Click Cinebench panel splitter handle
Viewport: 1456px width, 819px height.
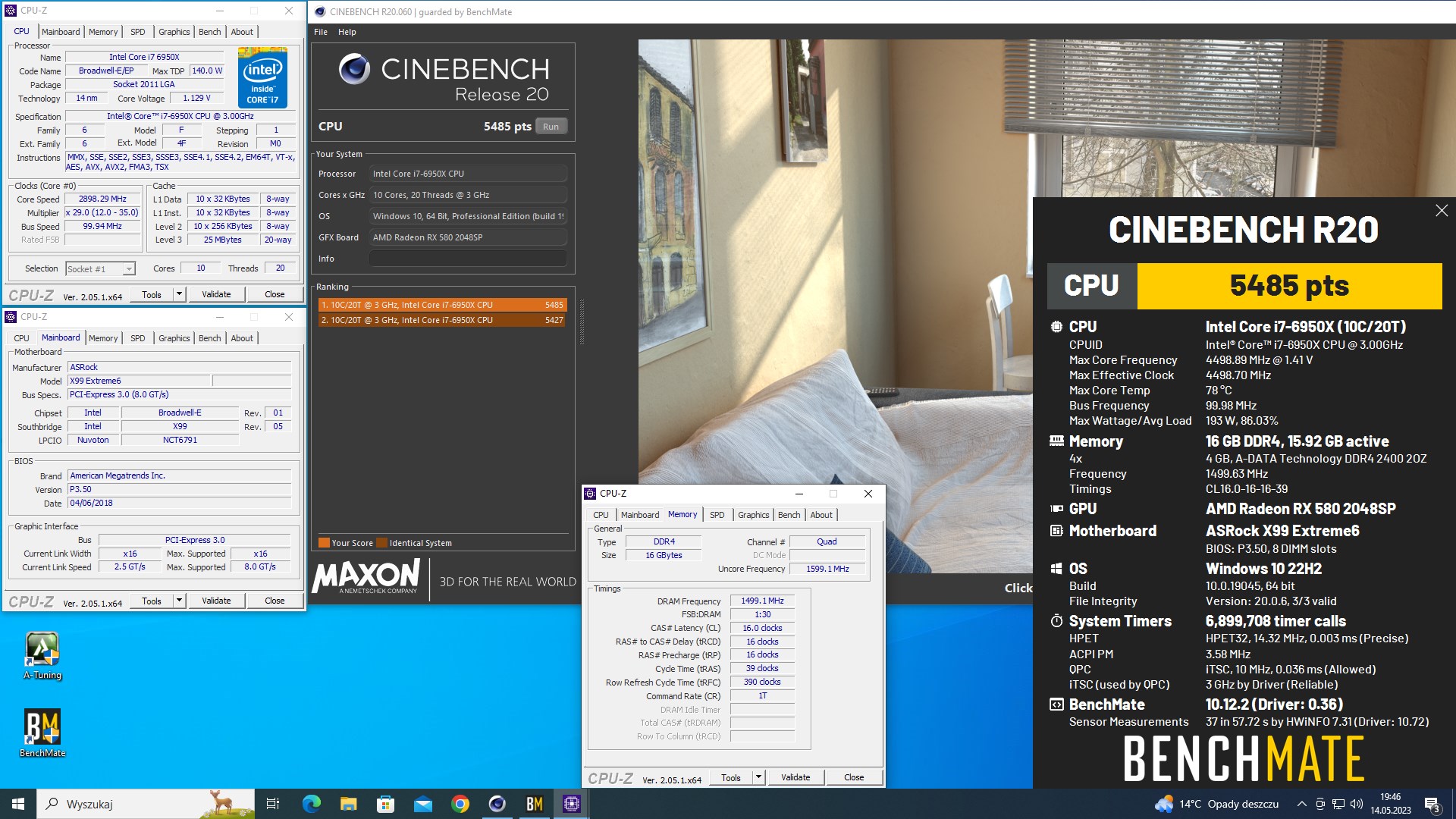click(582, 322)
